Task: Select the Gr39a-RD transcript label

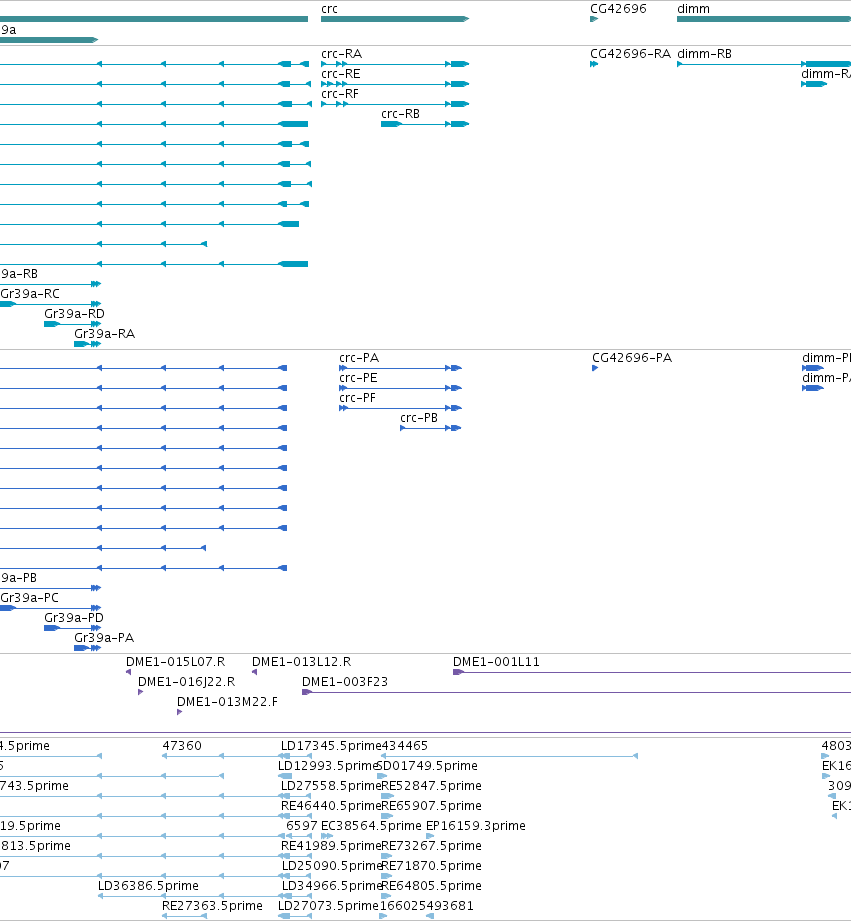Action: [x=75, y=314]
